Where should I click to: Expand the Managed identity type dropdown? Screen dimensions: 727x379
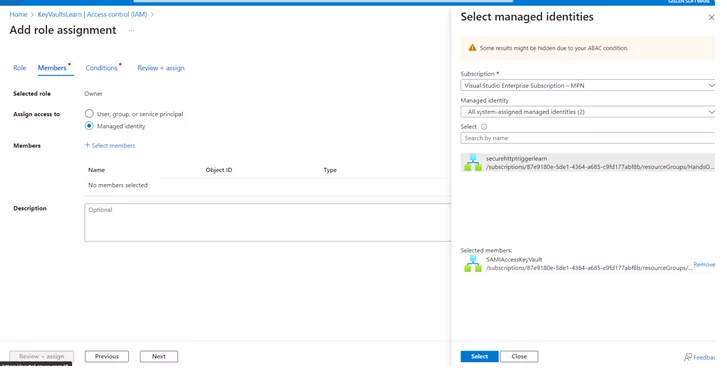pos(587,112)
